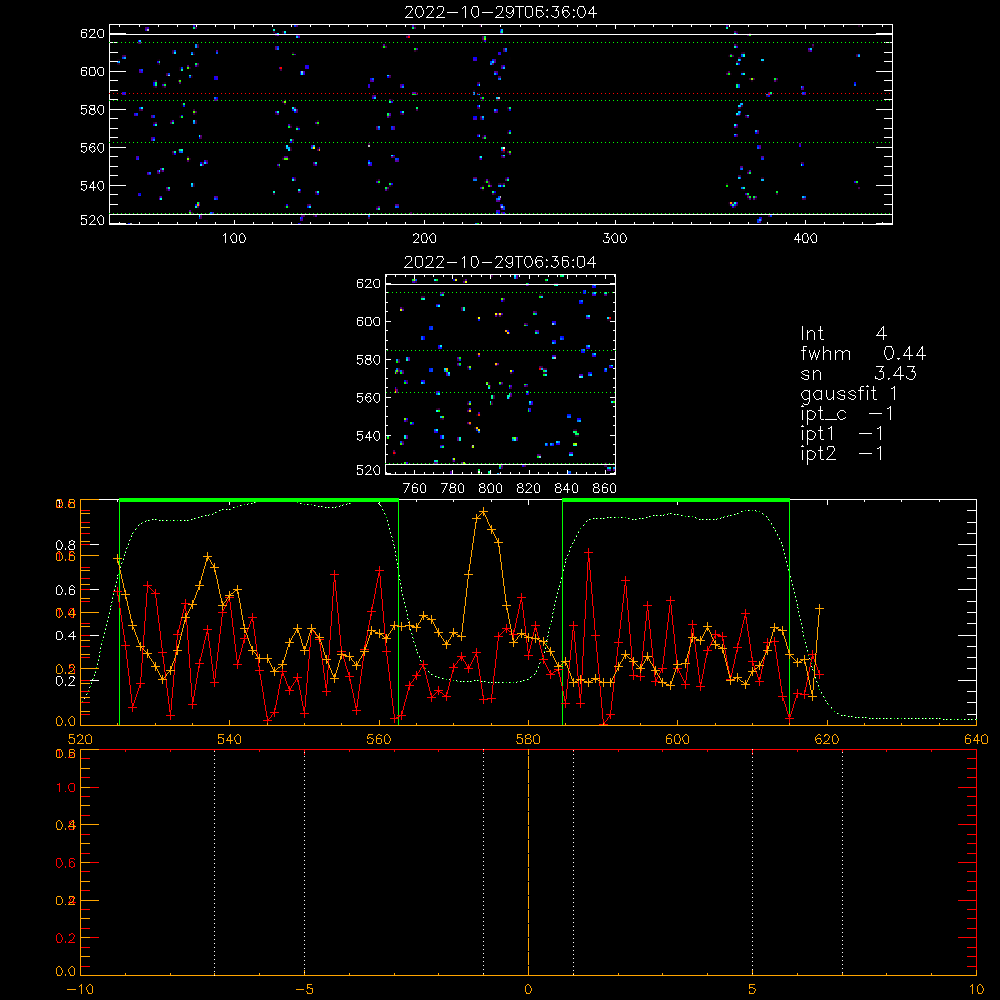Select the 'fwhm 0.44' readout
This screenshot has height=1000, width=1000.
coord(863,353)
